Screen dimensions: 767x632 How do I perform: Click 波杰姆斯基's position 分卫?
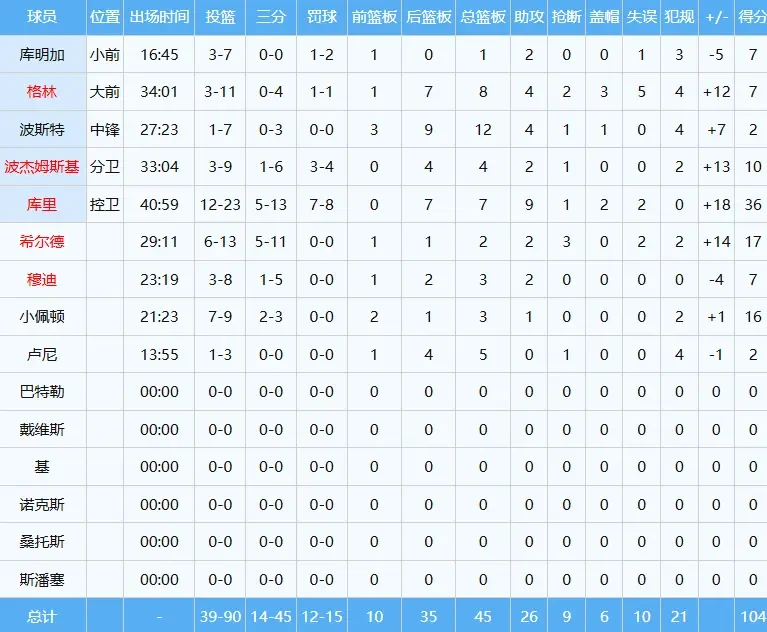pos(105,167)
